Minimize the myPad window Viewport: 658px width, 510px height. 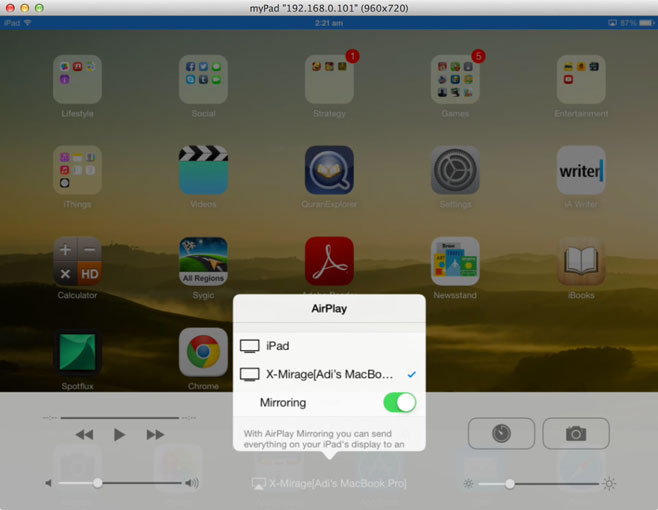[x=25, y=8]
